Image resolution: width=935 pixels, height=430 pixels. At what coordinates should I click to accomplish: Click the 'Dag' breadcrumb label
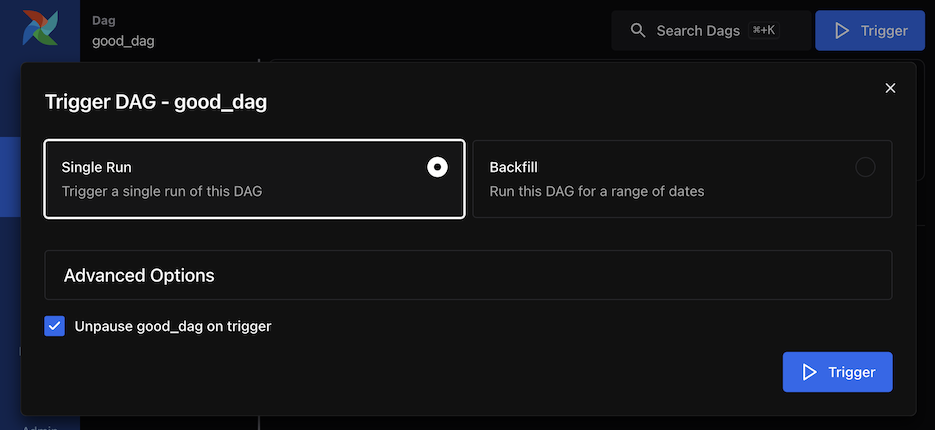click(103, 20)
